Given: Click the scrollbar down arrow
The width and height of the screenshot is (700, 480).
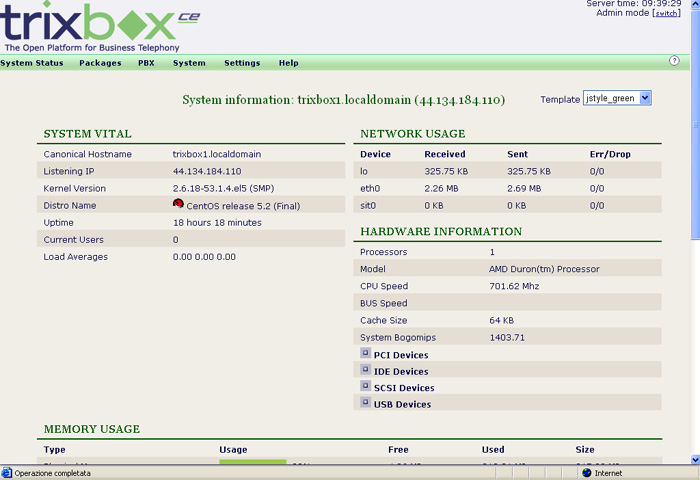Looking at the screenshot, I should 695,459.
